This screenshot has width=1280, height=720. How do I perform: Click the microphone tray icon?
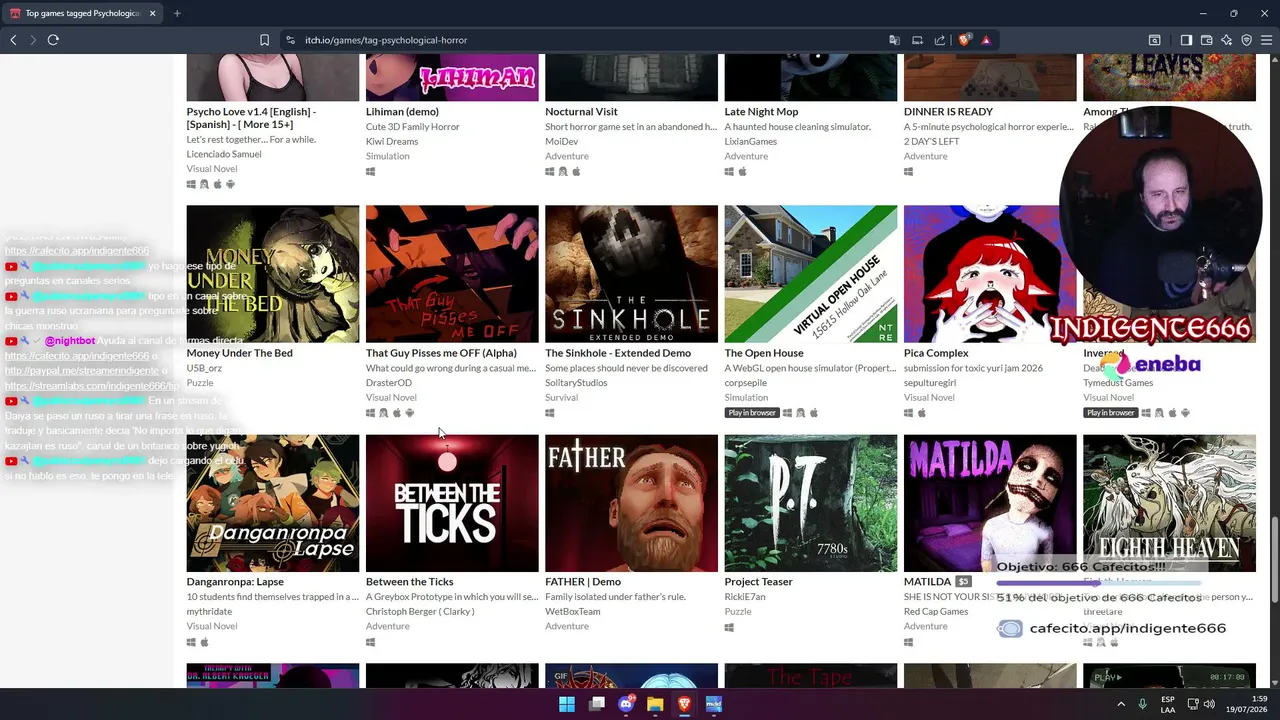coord(1142,704)
